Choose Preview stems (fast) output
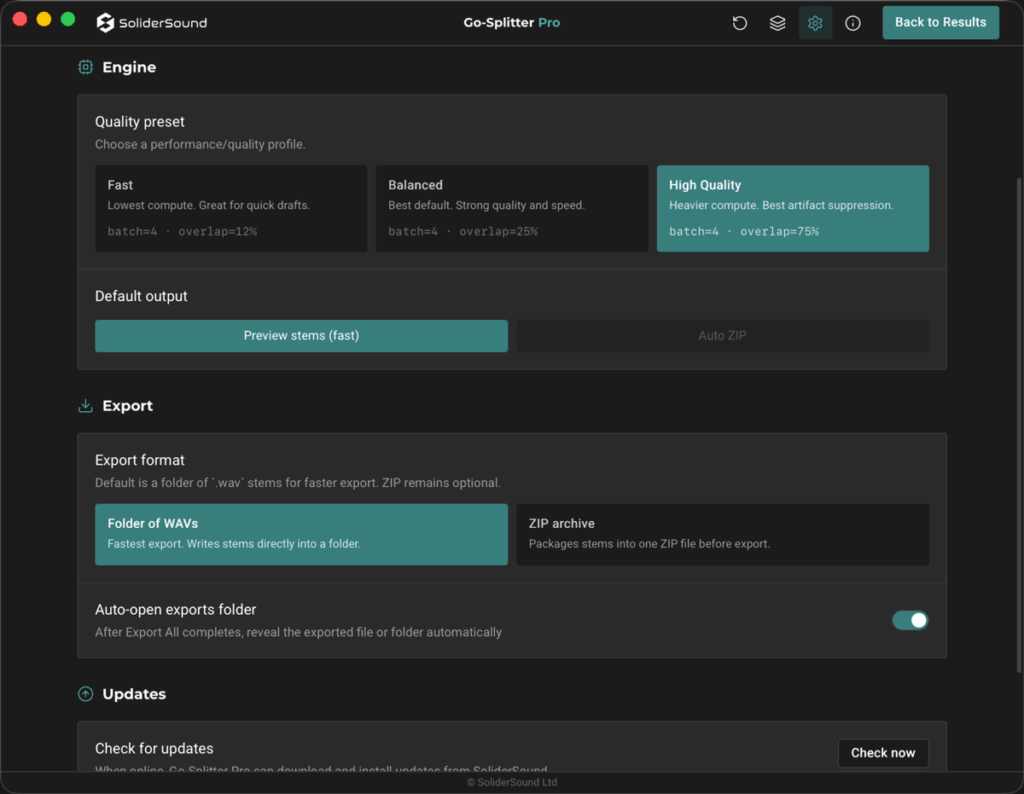The image size is (1024, 794). tap(301, 336)
